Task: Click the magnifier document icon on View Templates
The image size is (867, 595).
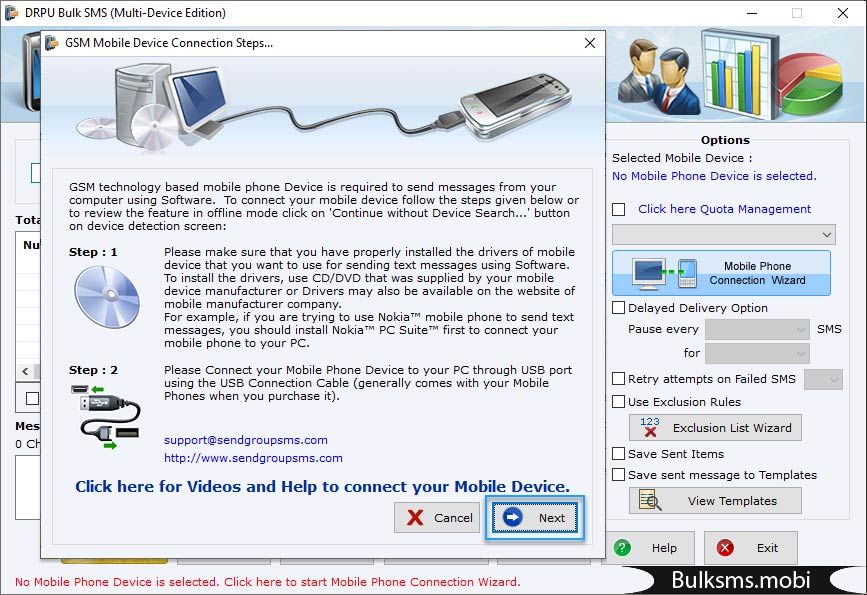Action: [650, 500]
